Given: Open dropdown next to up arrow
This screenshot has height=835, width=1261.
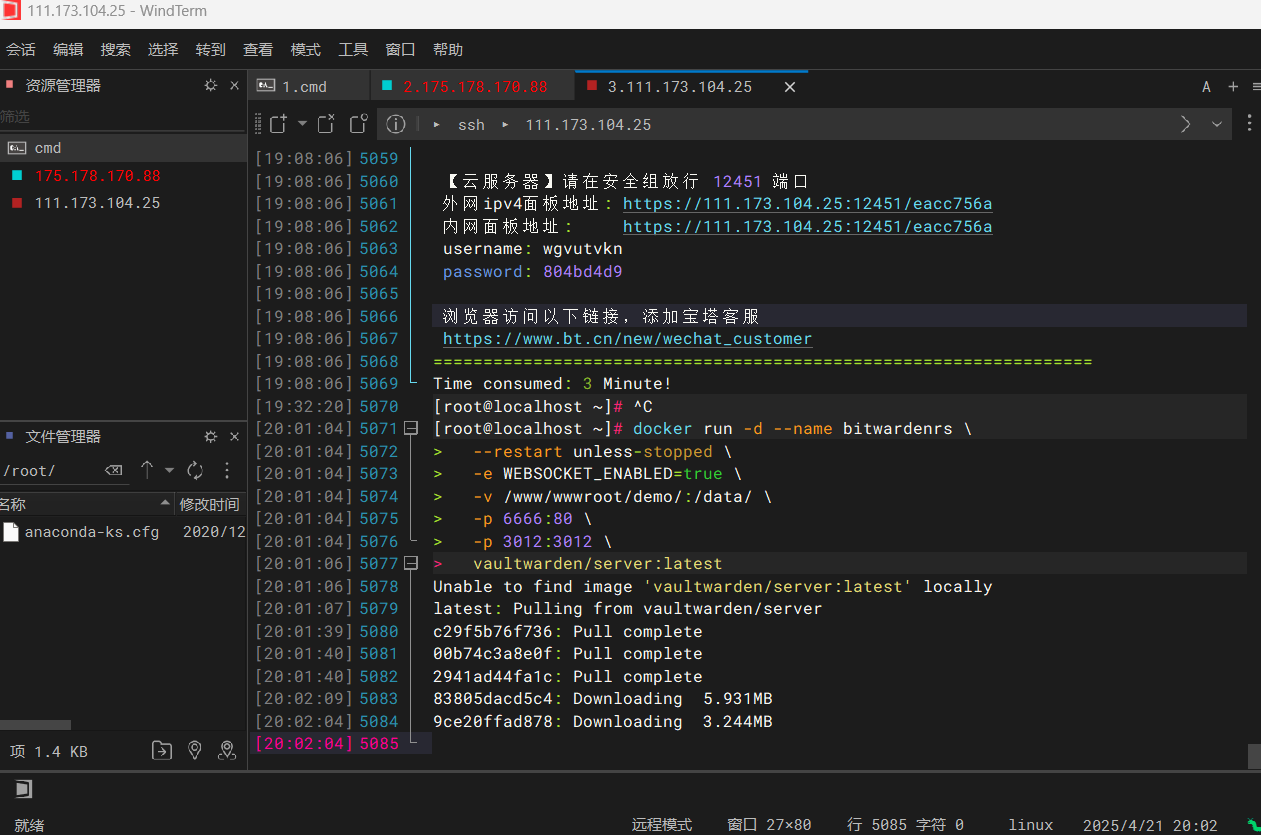Looking at the screenshot, I should pyautogui.click(x=169, y=470).
